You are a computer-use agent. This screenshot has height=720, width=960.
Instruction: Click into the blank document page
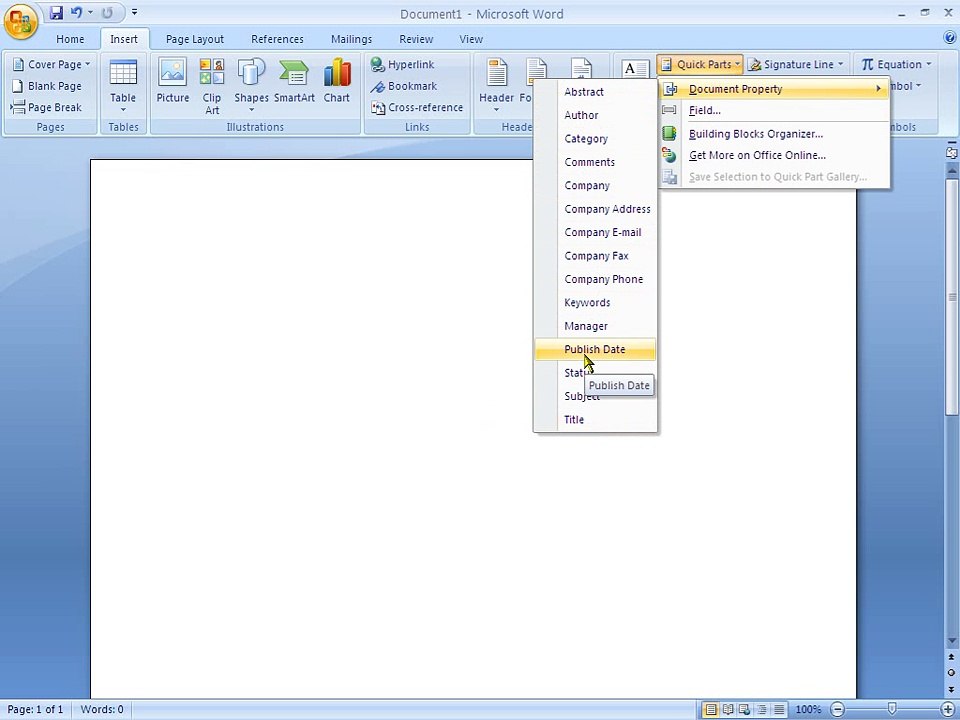coord(473,429)
